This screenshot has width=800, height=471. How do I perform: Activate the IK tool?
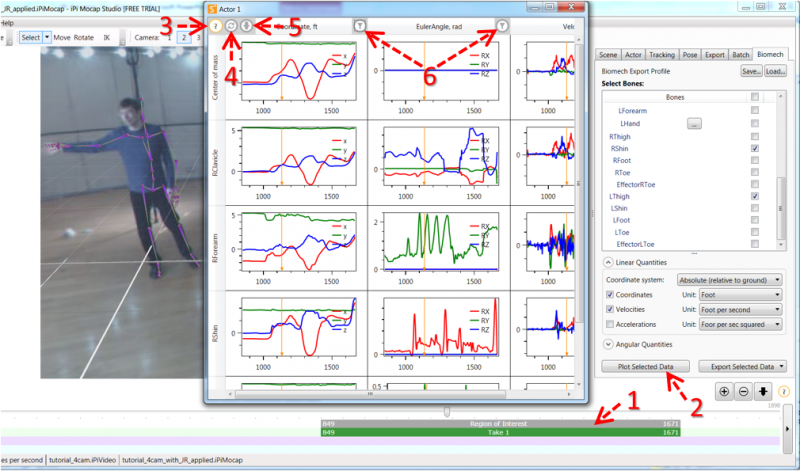pos(107,37)
